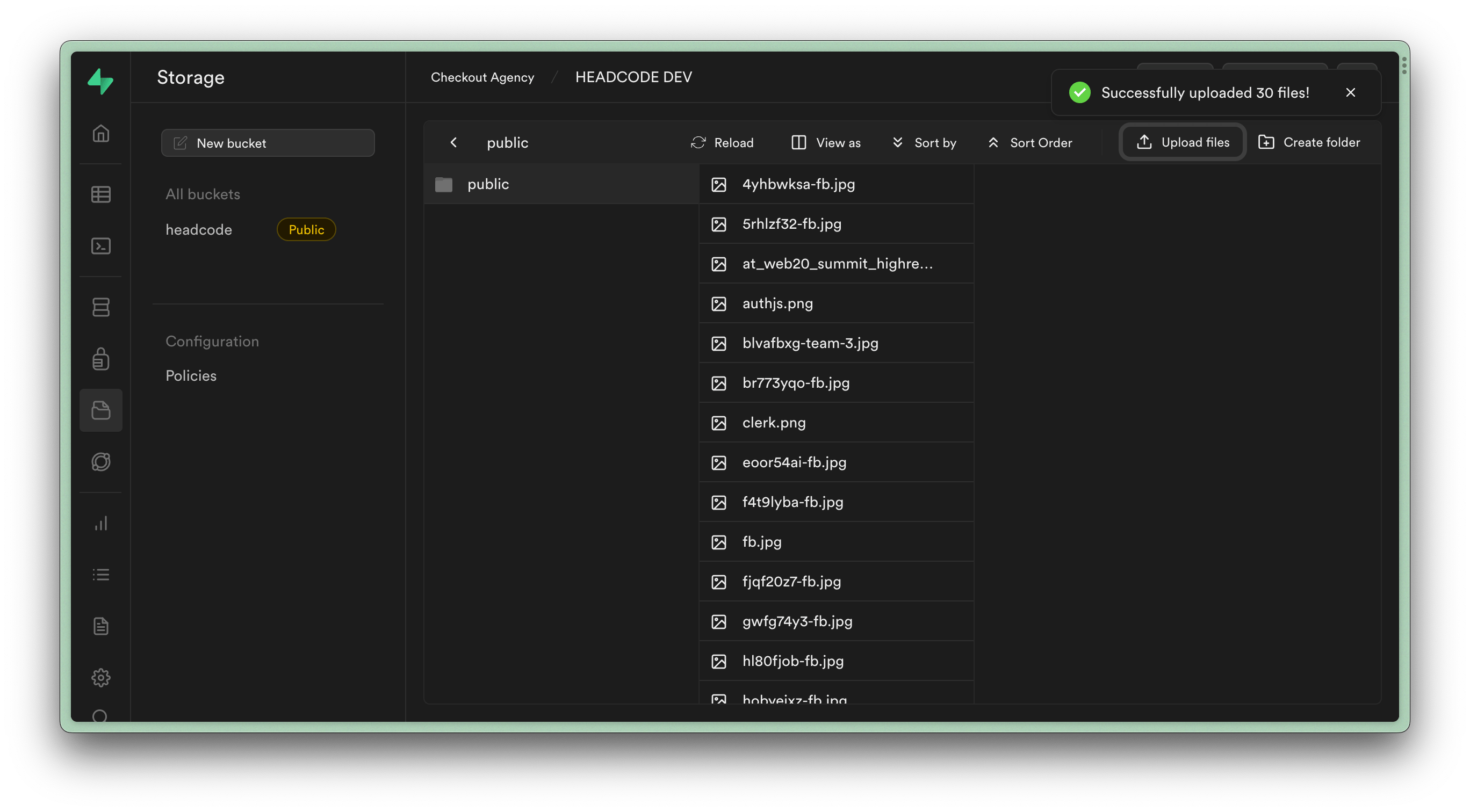Dismiss the upload success notification
This screenshot has width=1470, height=812.
click(x=1350, y=92)
